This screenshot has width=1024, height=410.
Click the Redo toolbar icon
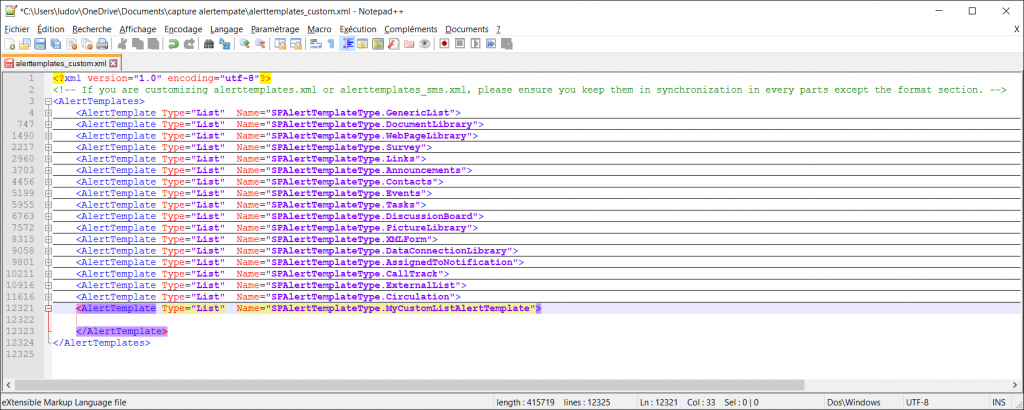click(x=189, y=44)
